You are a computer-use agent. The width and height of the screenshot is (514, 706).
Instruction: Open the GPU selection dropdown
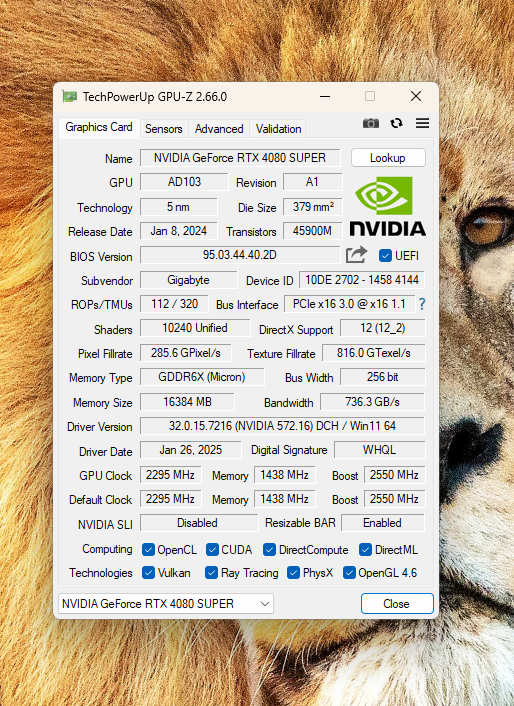[x=166, y=603]
